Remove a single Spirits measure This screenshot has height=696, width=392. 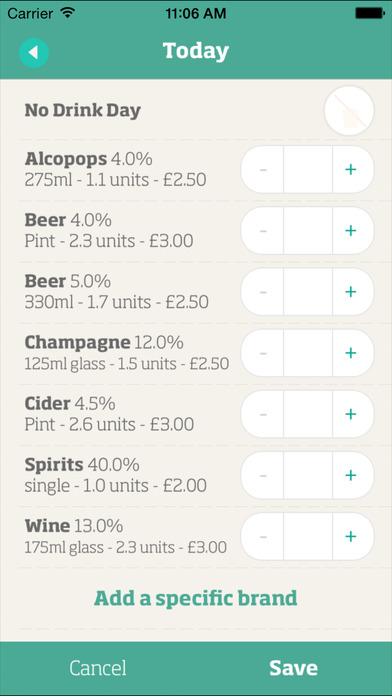(262, 475)
